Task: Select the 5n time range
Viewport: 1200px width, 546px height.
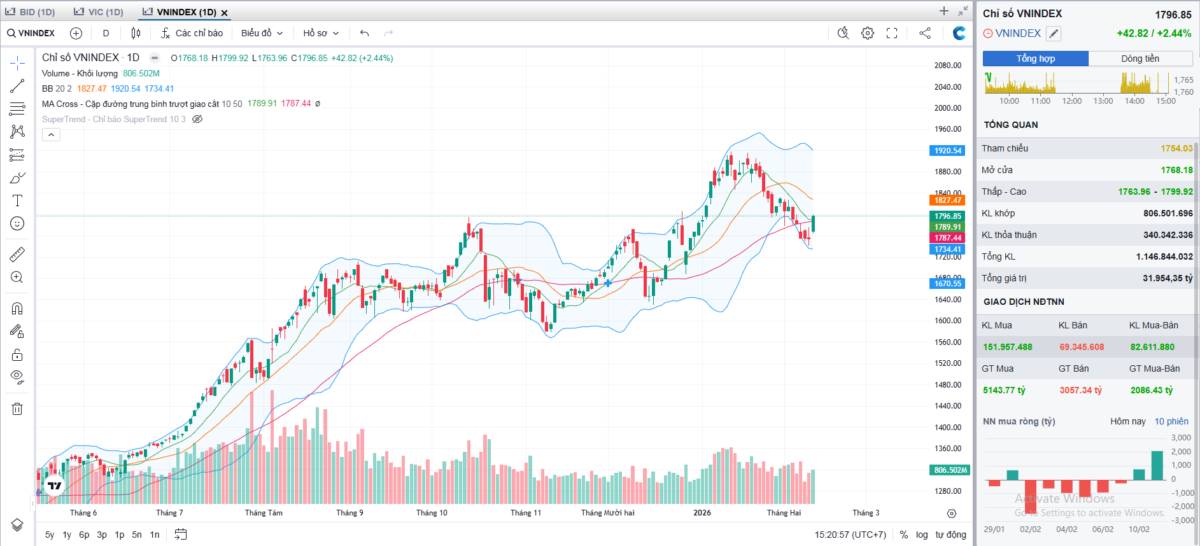Action: (137, 535)
